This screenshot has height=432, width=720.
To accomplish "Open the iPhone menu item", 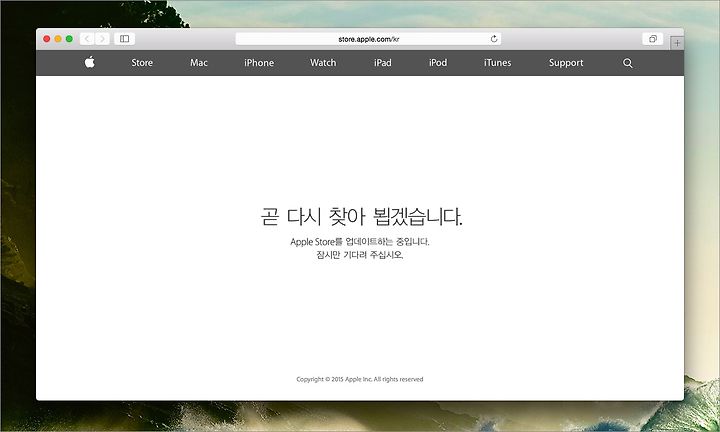I will tap(259, 62).
